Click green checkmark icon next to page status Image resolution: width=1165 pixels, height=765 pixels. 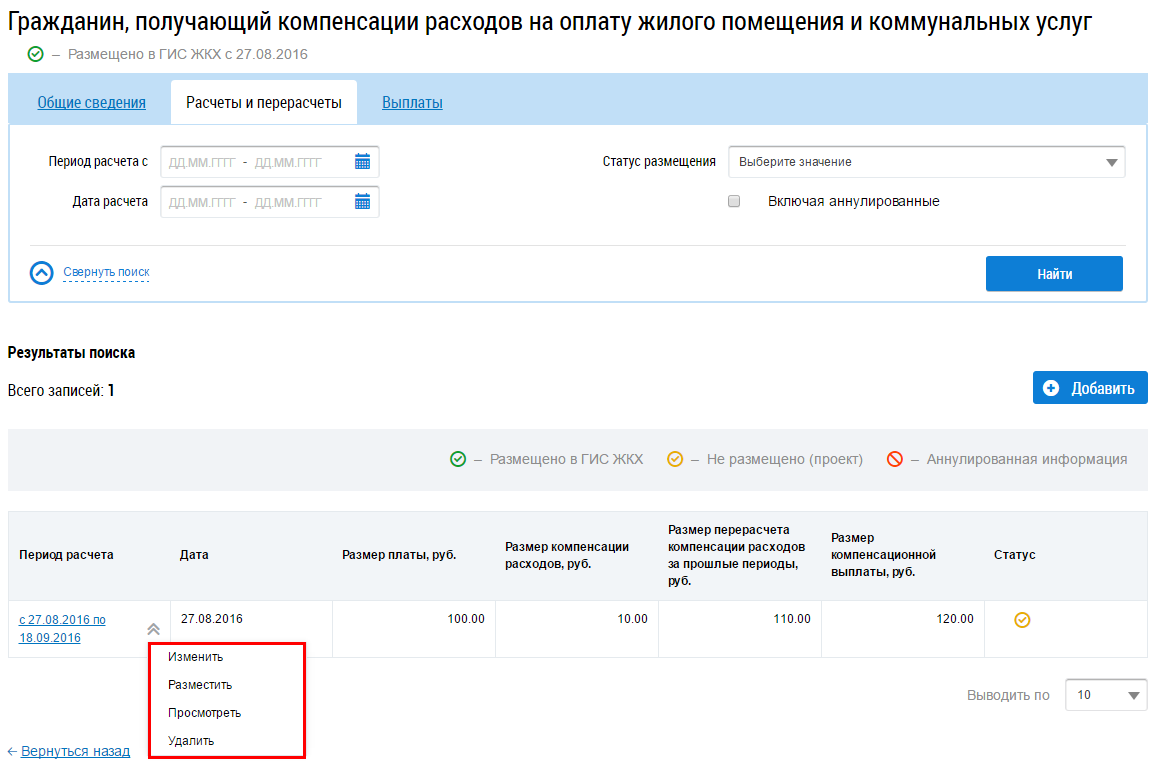click(36, 54)
